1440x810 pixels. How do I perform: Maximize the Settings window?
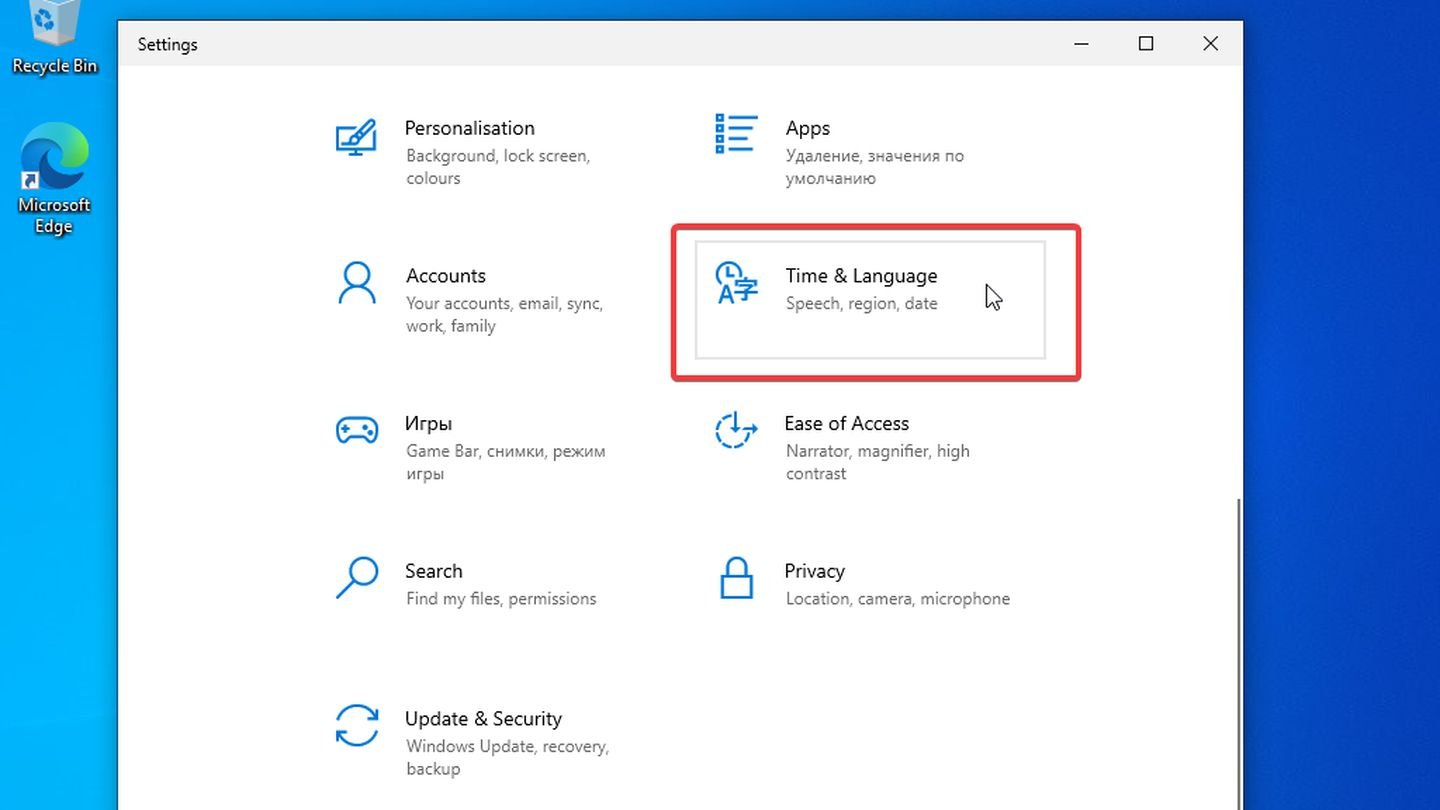[x=1146, y=44]
